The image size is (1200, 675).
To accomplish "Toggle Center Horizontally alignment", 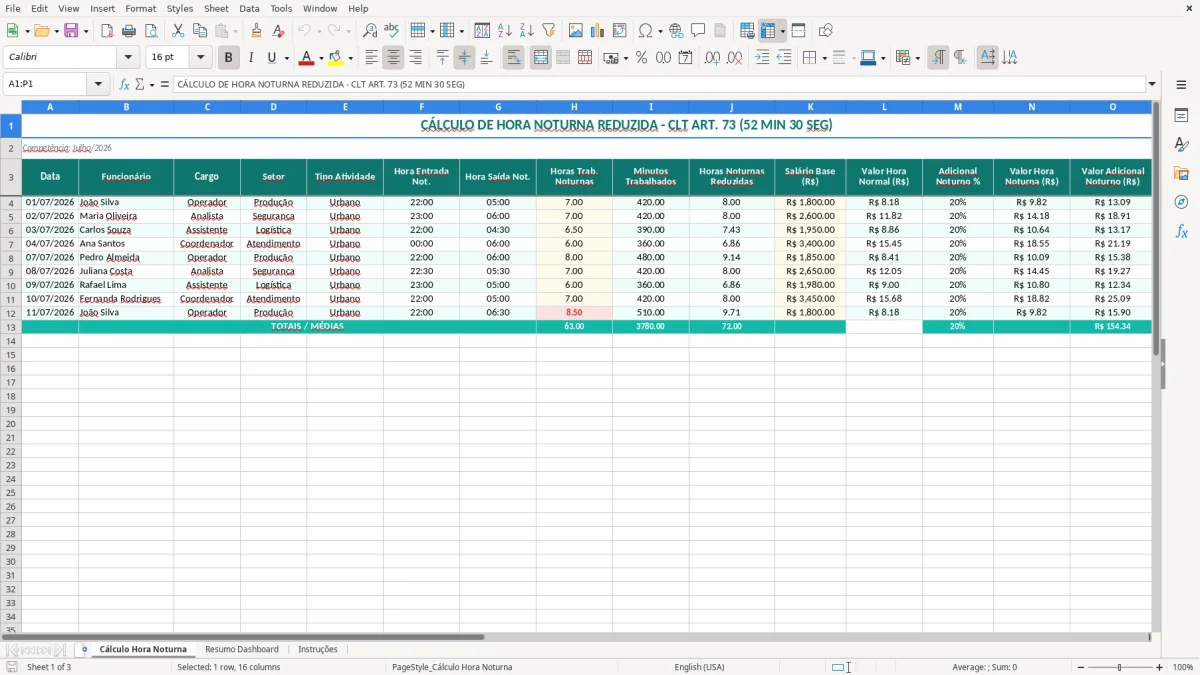I will pos(393,58).
